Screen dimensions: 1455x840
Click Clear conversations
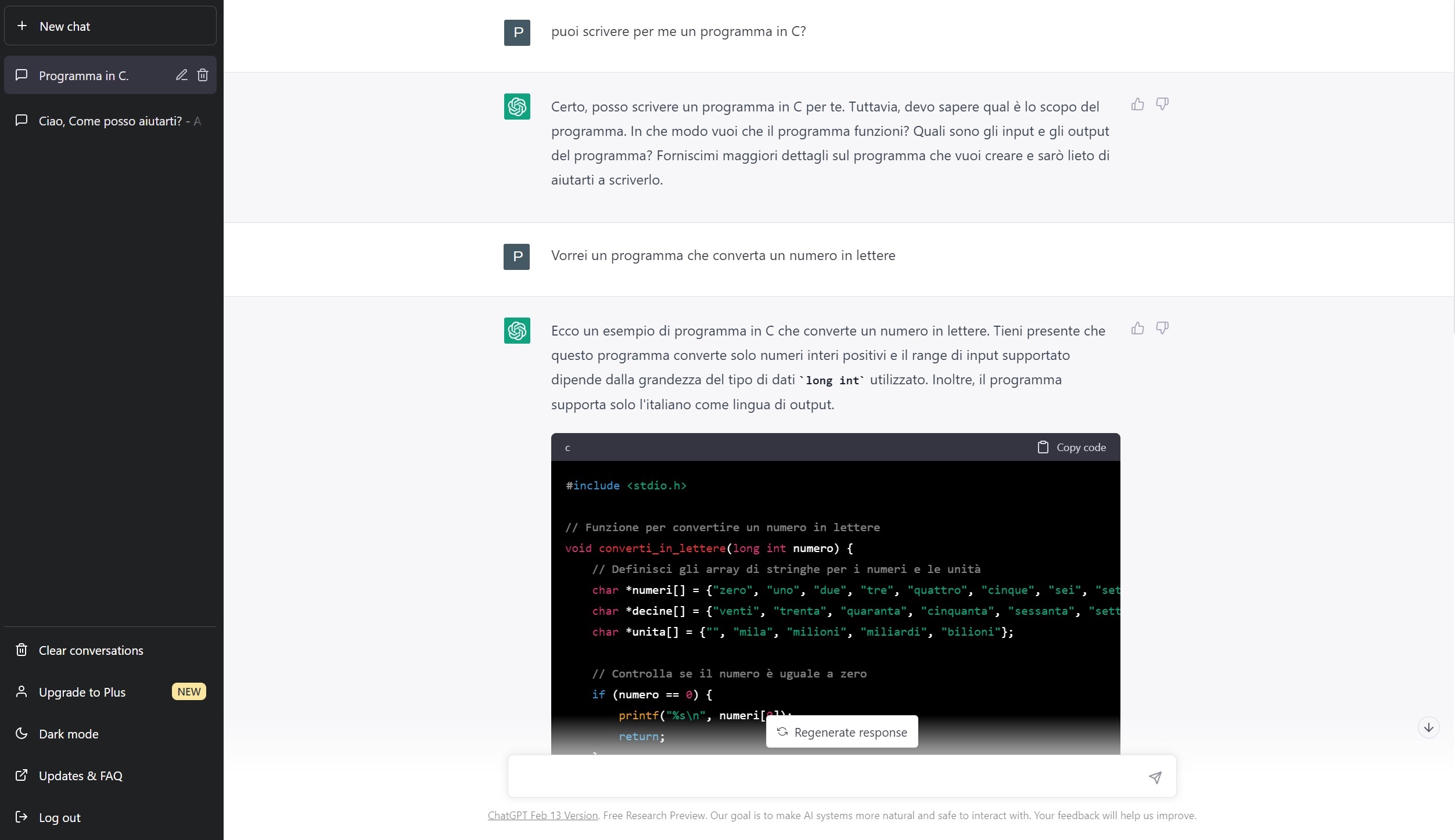[91, 650]
